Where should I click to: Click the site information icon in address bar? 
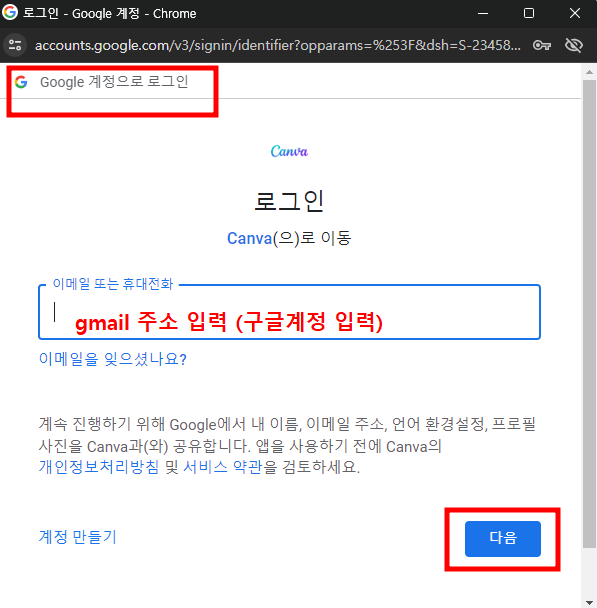coord(15,45)
